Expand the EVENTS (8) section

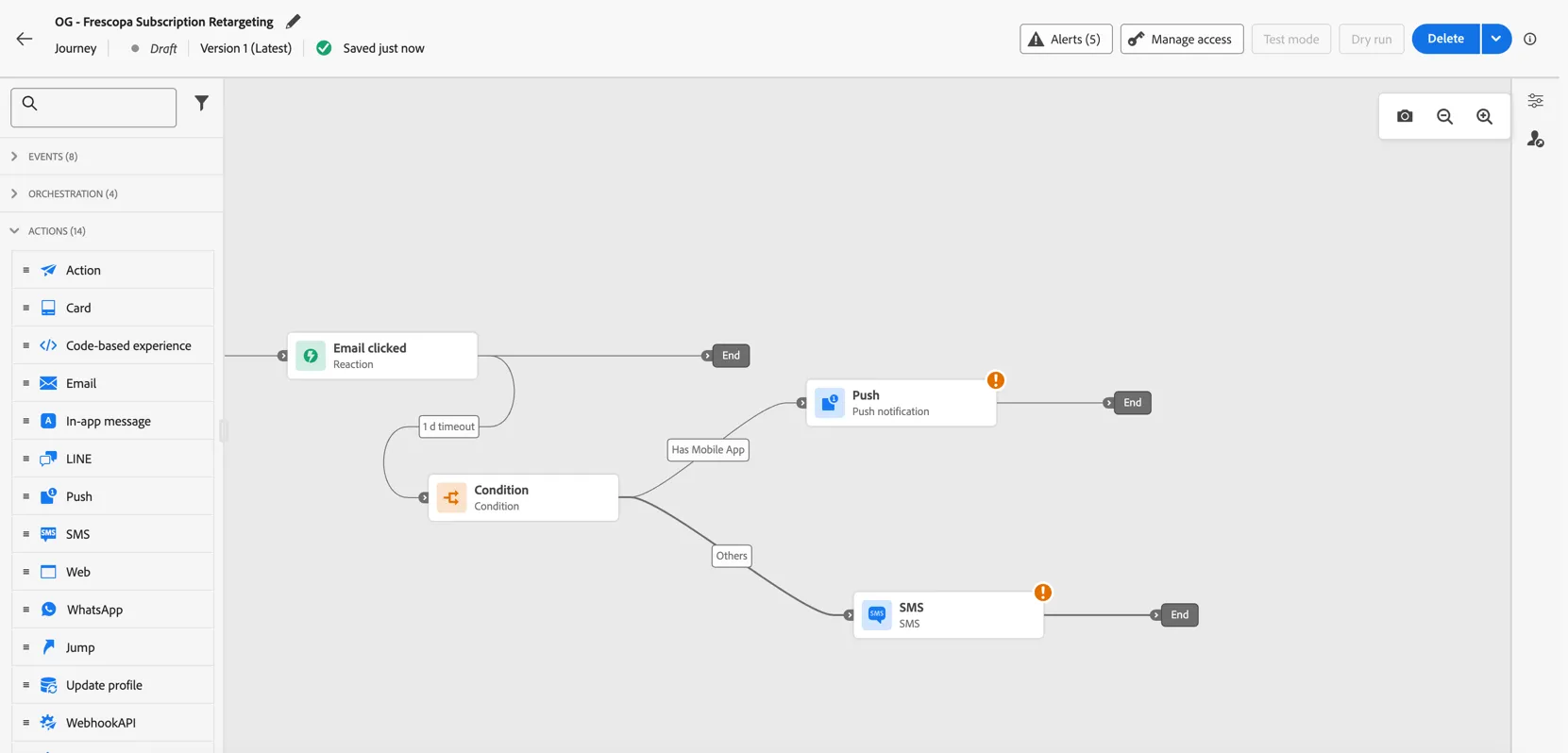pos(111,157)
